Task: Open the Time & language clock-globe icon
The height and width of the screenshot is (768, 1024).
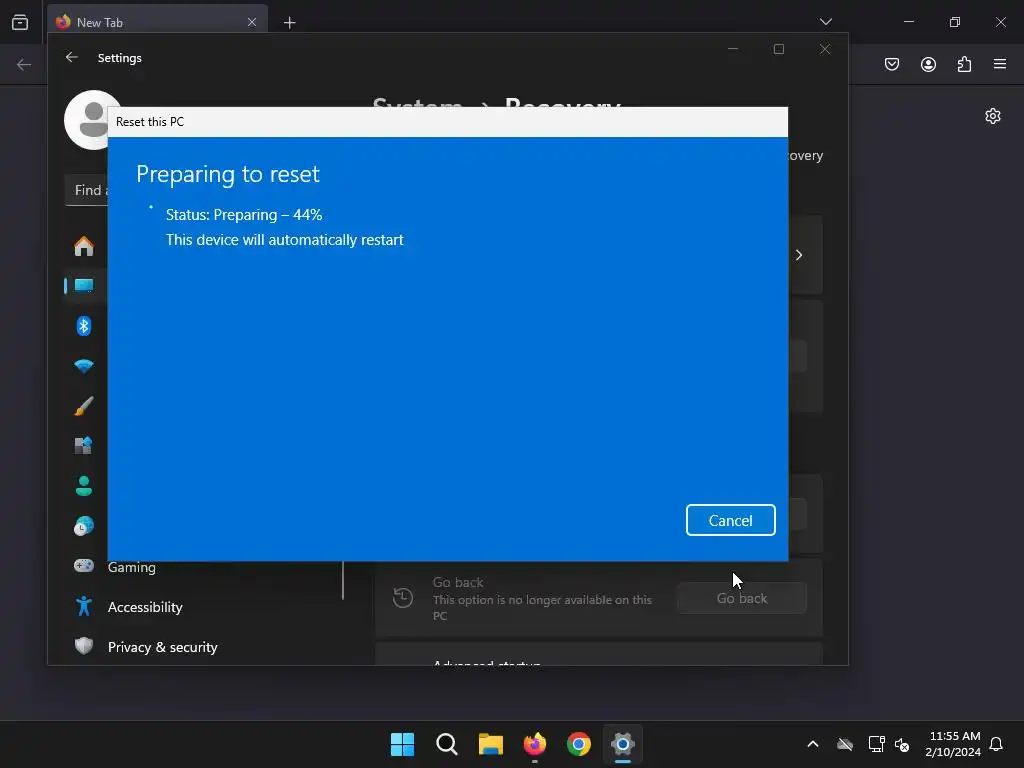Action: [84, 526]
